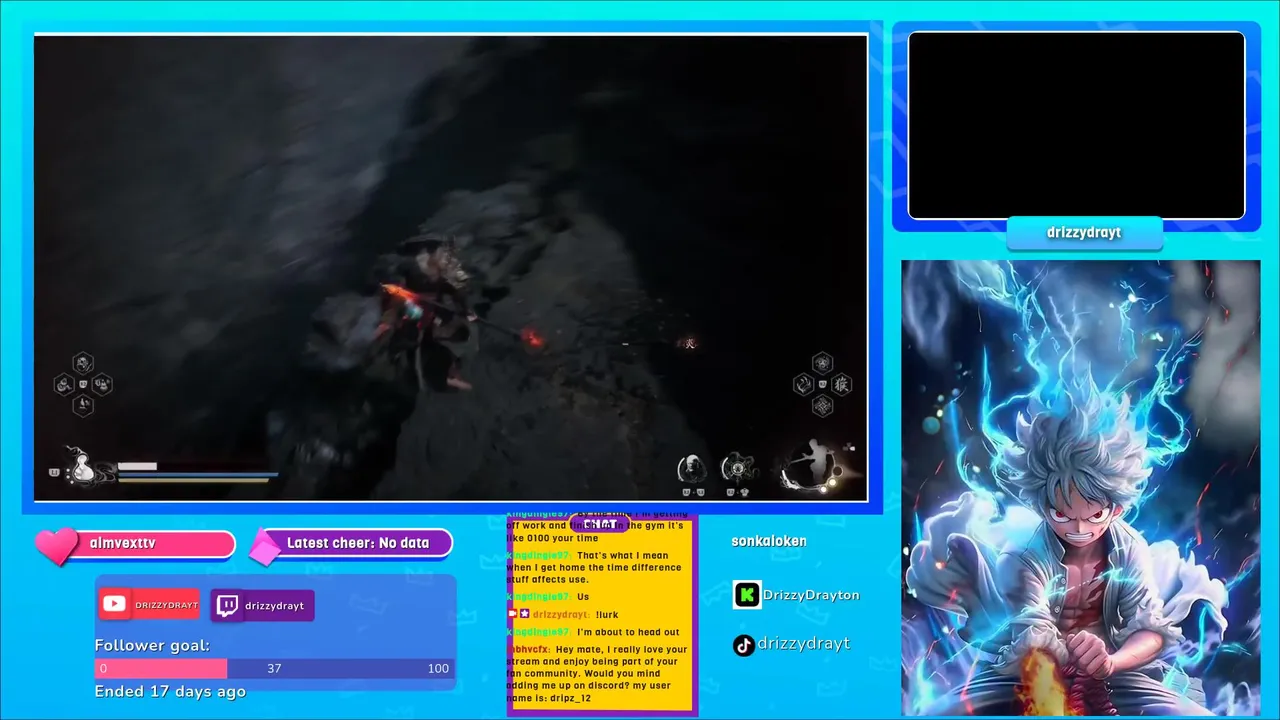Click the follower goal progress bar
Viewport: 1280px width, 720px height.
pyautogui.click(x=275, y=668)
